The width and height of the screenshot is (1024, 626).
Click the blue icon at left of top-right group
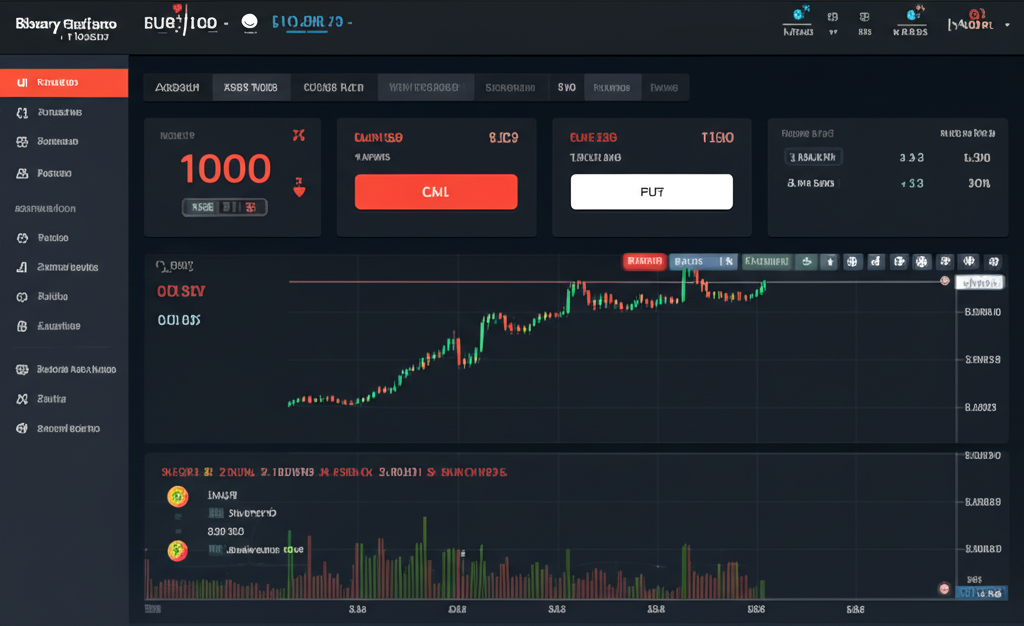coord(798,15)
